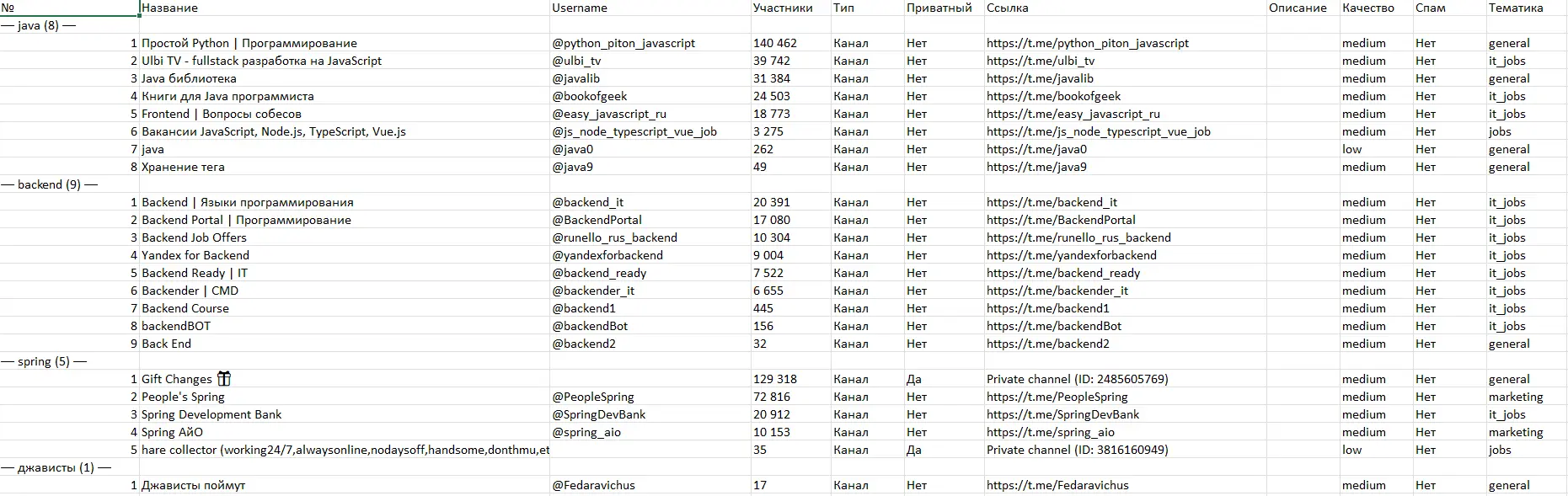The width and height of the screenshot is (1568, 496).
Task: Select the backend (9) group row
Action: point(50,184)
